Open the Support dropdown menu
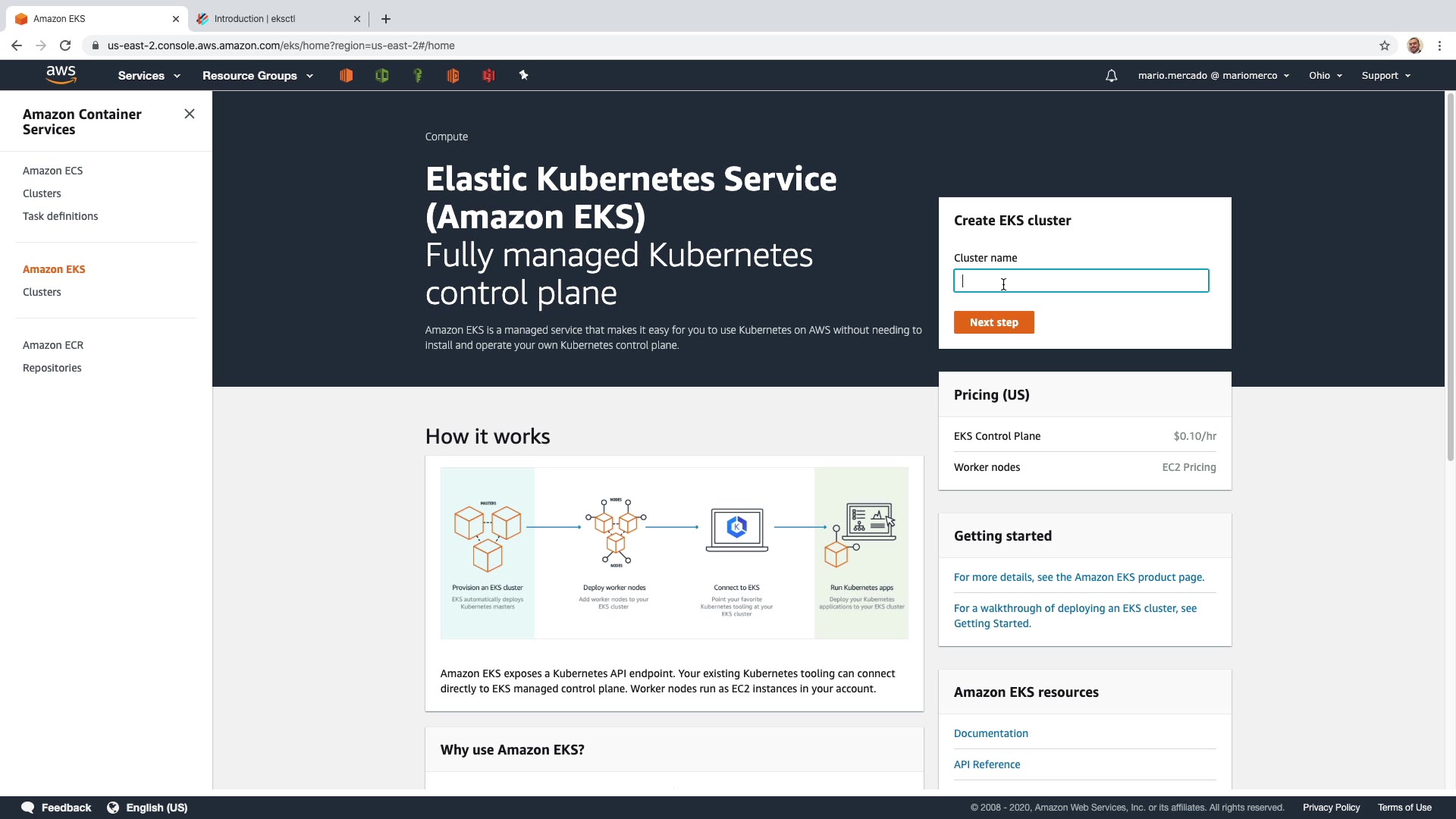Image resolution: width=1456 pixels, height=819 pixels. [x=1385, y=75]
